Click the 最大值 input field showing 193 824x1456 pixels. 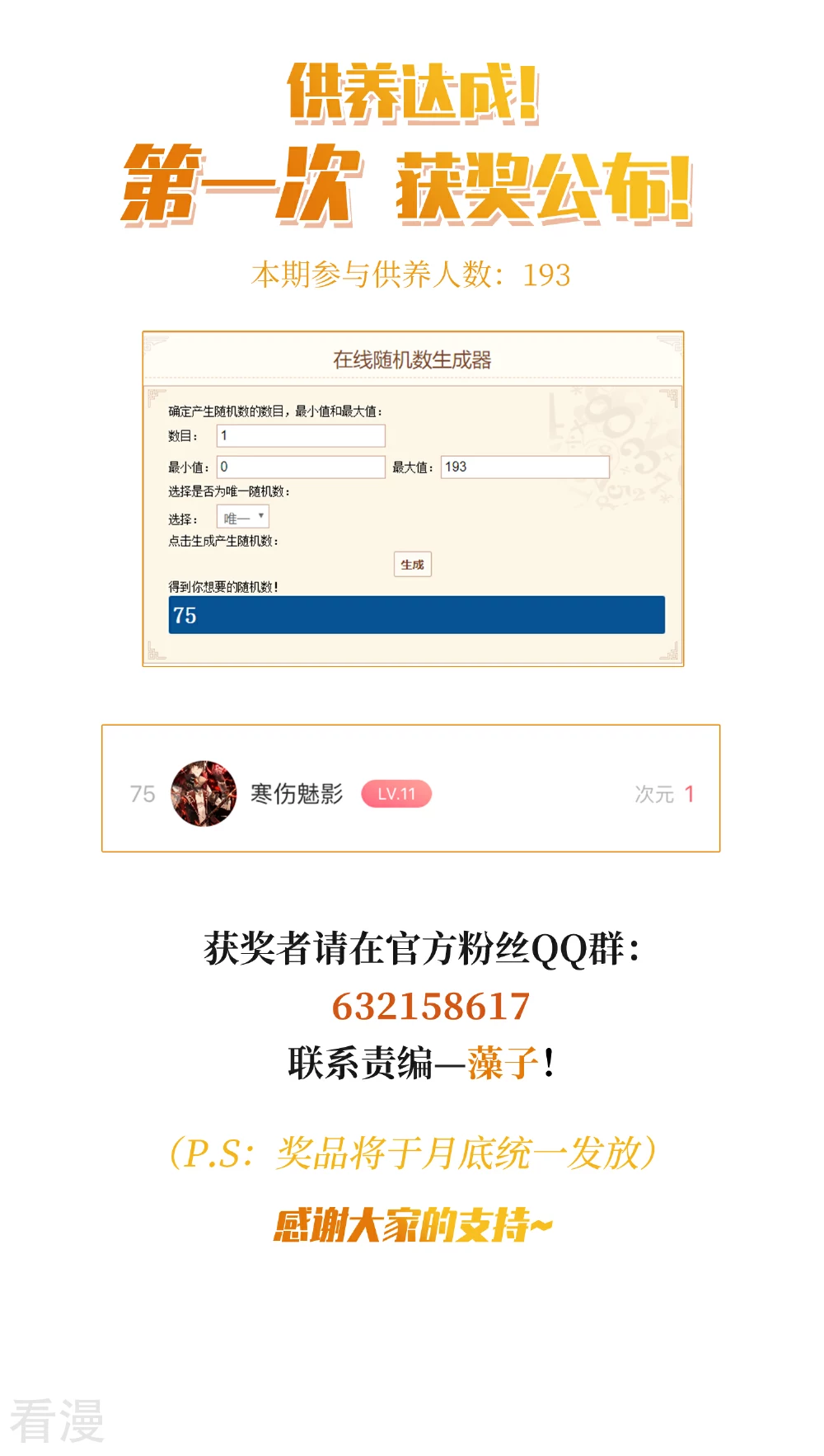[x=525, y=467]
